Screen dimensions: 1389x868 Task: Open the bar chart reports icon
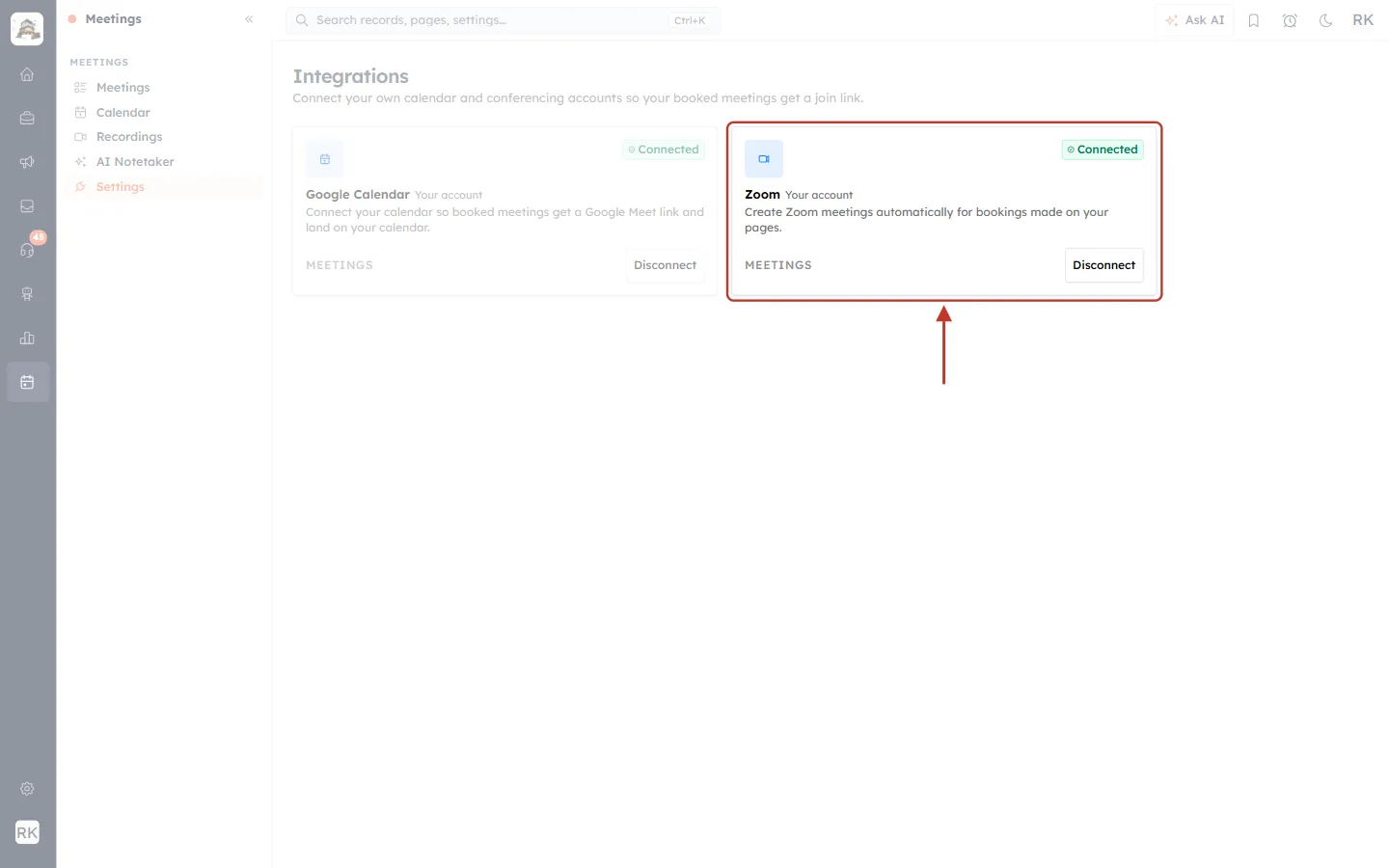click(27, 339)
